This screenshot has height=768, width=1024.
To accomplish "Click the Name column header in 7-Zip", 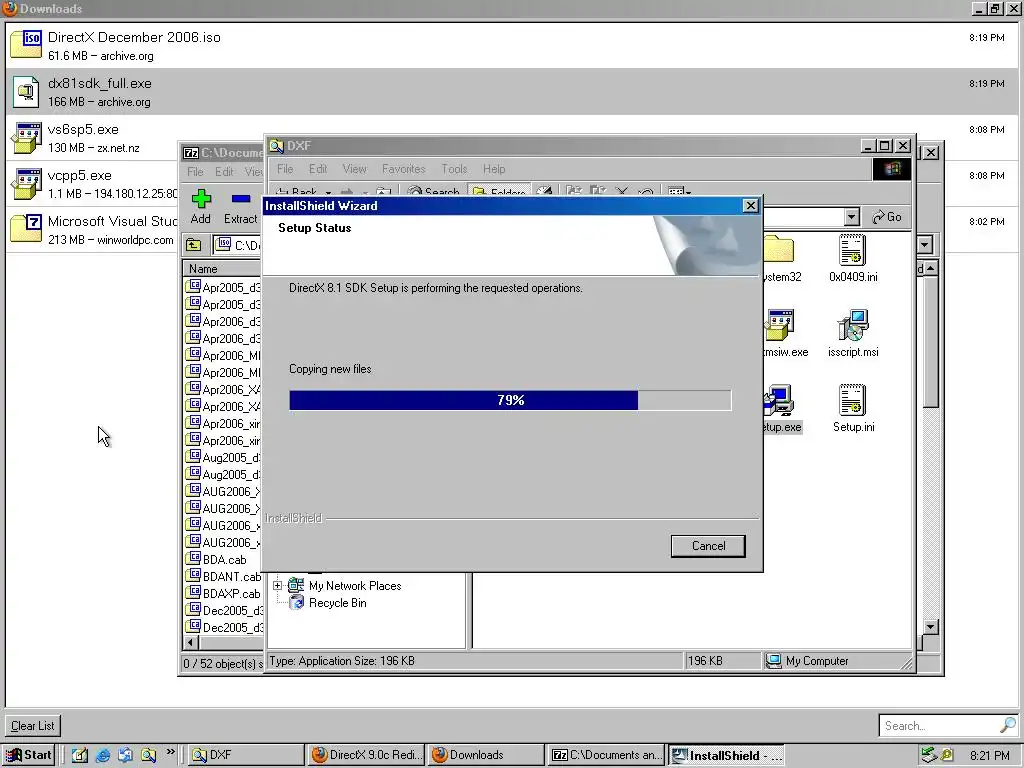I will pyautogui.click(x=222, y=268).
